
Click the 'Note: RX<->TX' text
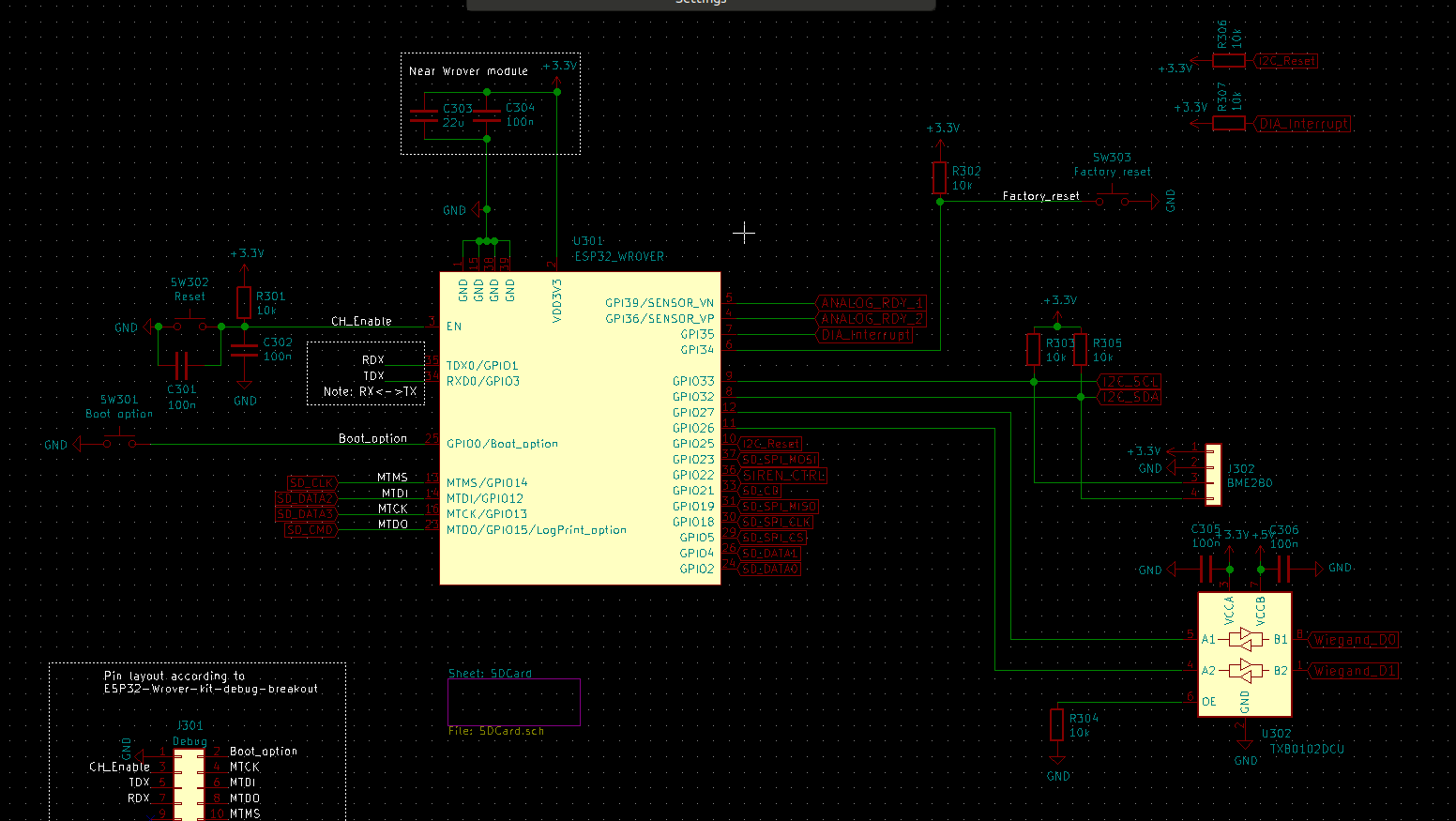370,391
